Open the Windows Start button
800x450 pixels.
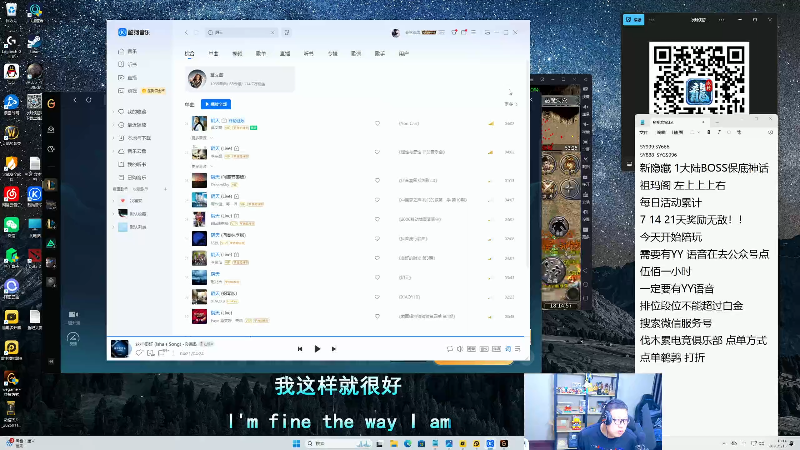296,443
